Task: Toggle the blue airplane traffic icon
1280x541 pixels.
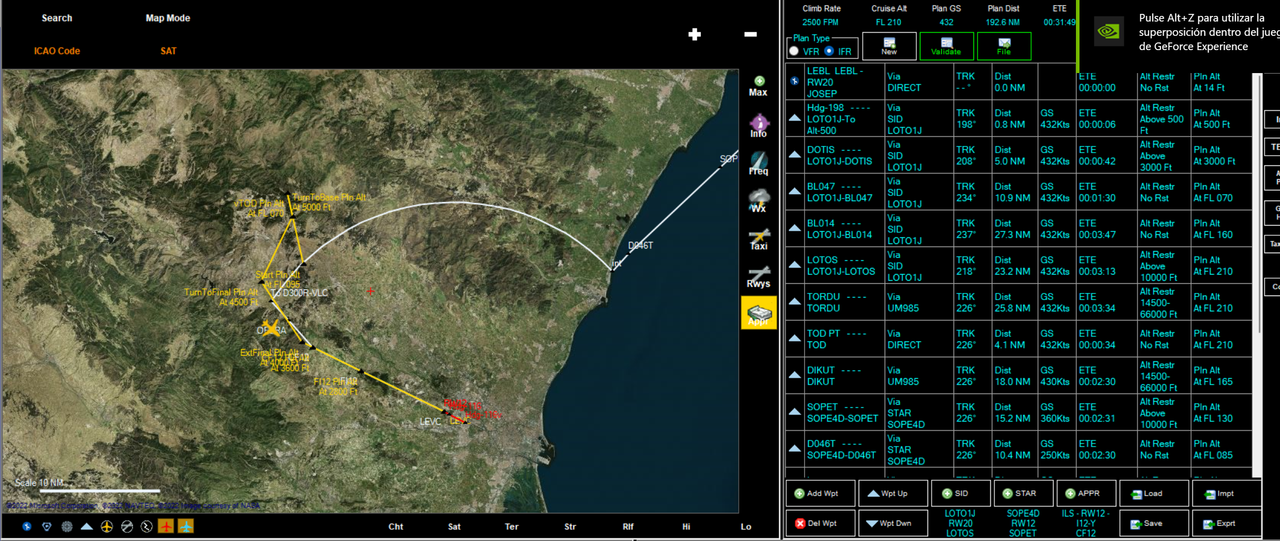Action: click(x=186, y=526)
